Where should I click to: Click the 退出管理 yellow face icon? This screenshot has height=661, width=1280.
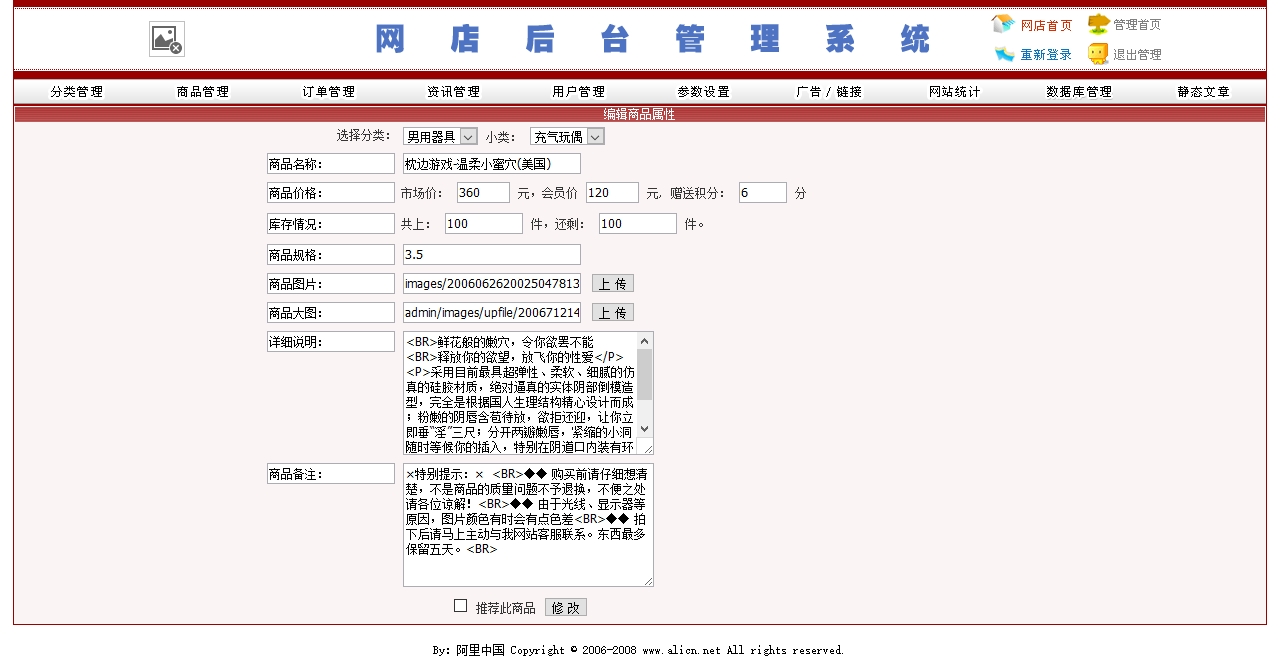click(x=1098, y=54)
